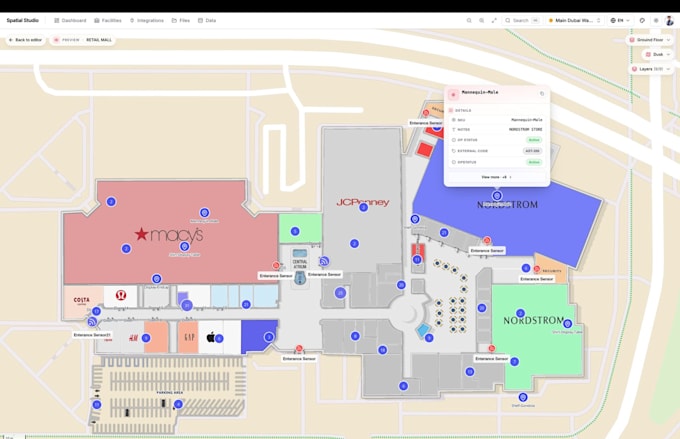Click the display table marker in green Nordstrom

(567, 324)
